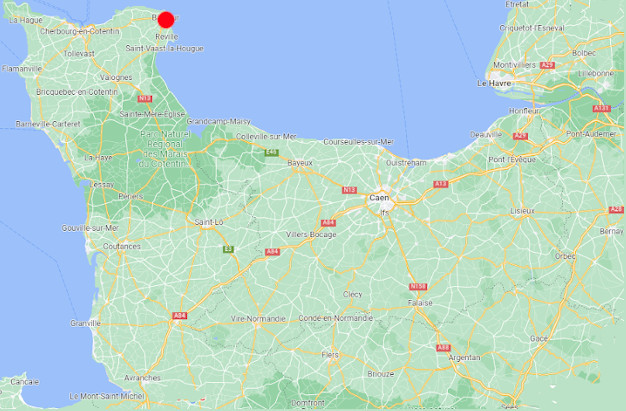Viewport: 626px width, 411px height.
Task: Click the Saint-Lô town label
Action: (x=209, y=222)
